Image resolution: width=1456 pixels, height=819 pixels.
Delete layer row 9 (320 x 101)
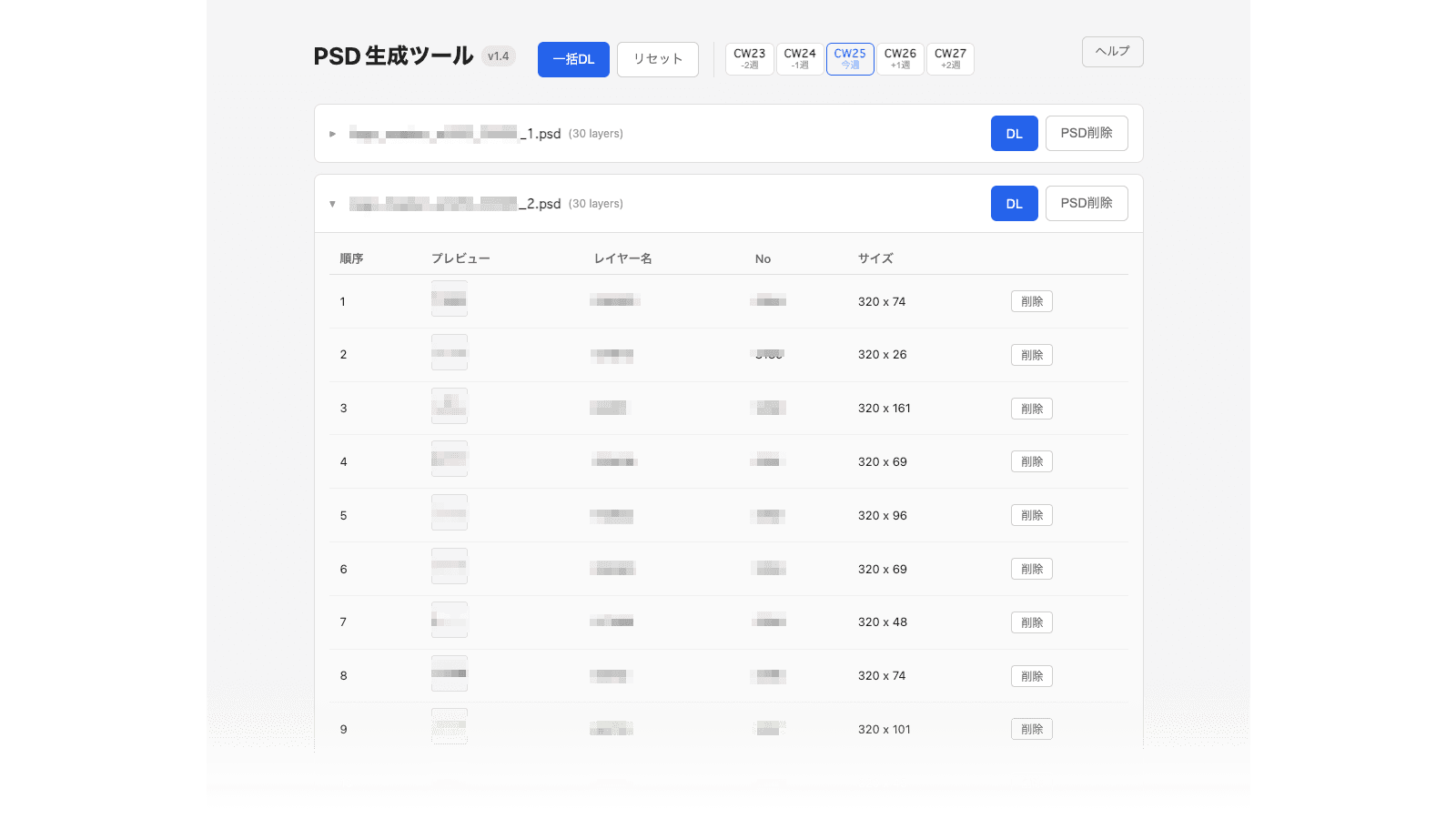1032,729
